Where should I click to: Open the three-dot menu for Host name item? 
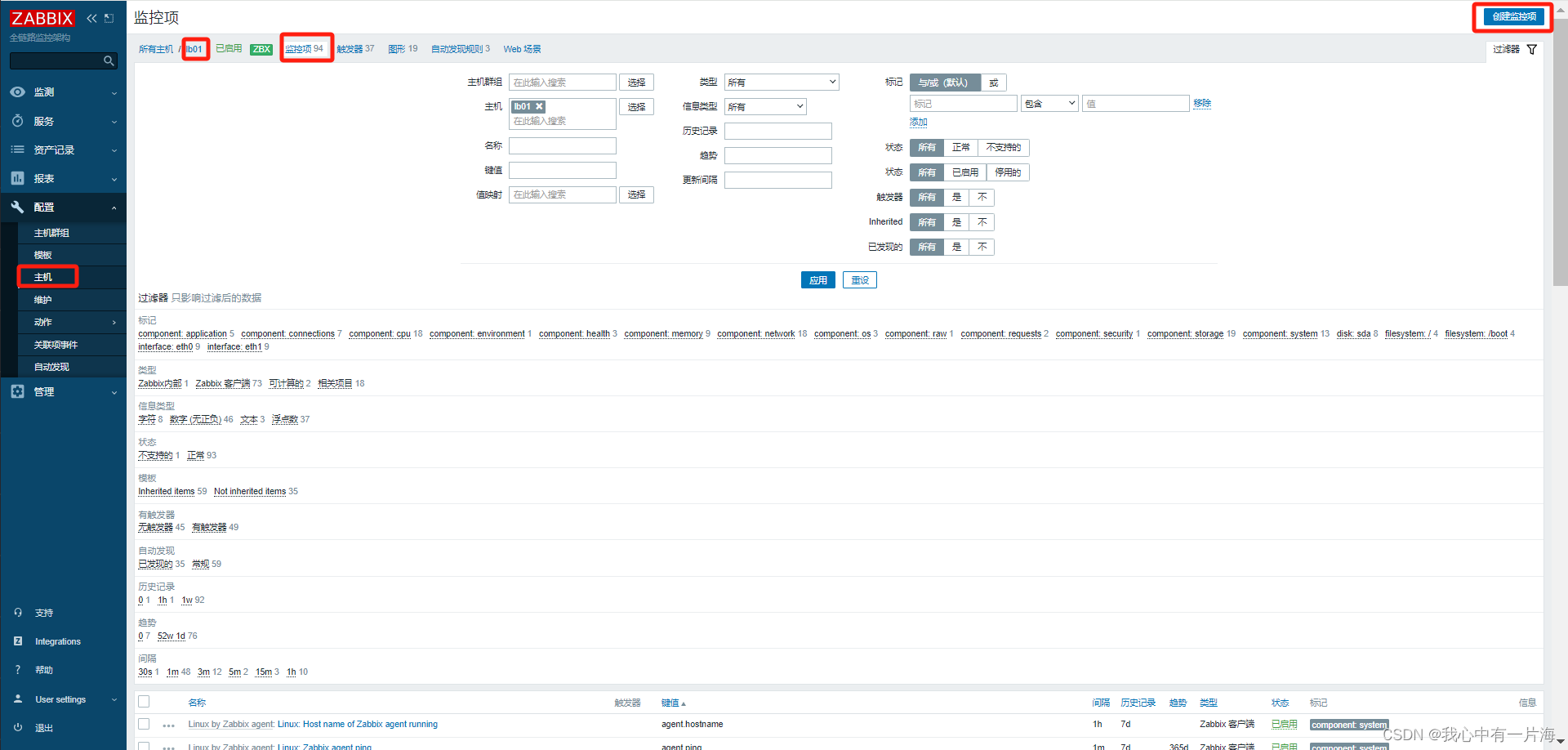click(169, 725)
